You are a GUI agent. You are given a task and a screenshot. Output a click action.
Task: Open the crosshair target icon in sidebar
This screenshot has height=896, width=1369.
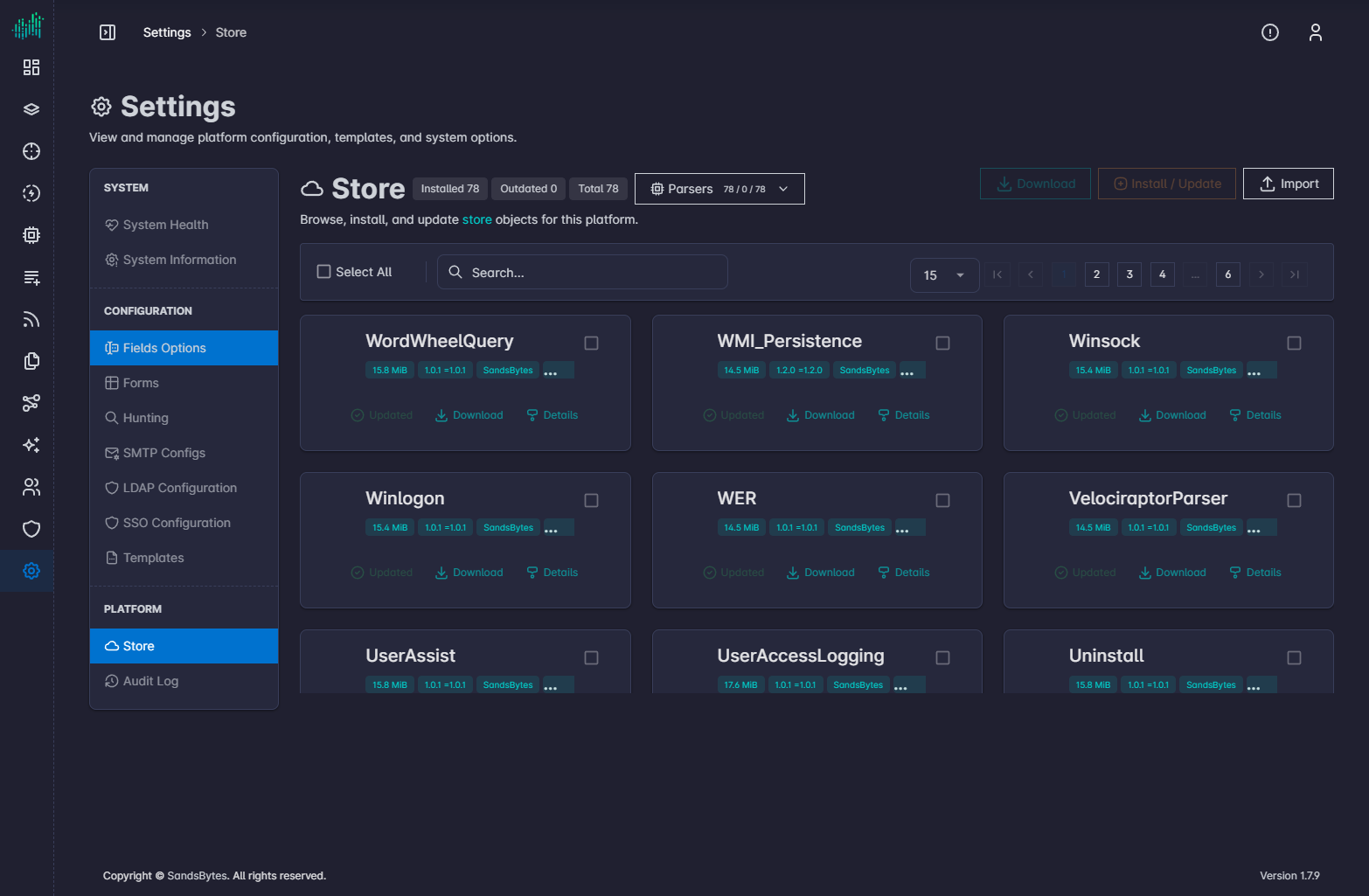[x=31, y=151]
